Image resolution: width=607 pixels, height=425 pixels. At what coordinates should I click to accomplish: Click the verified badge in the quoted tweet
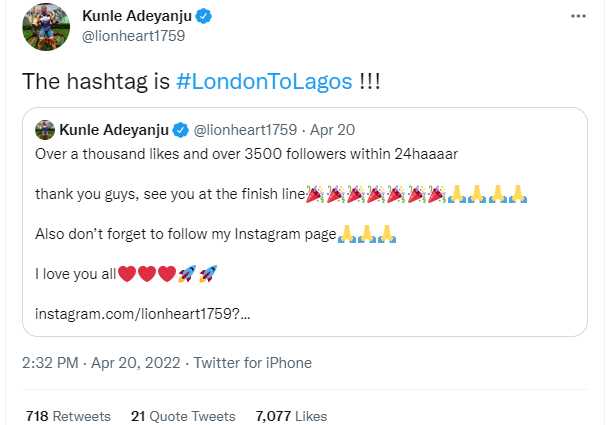pyautogui.click(x=181, y=130)
